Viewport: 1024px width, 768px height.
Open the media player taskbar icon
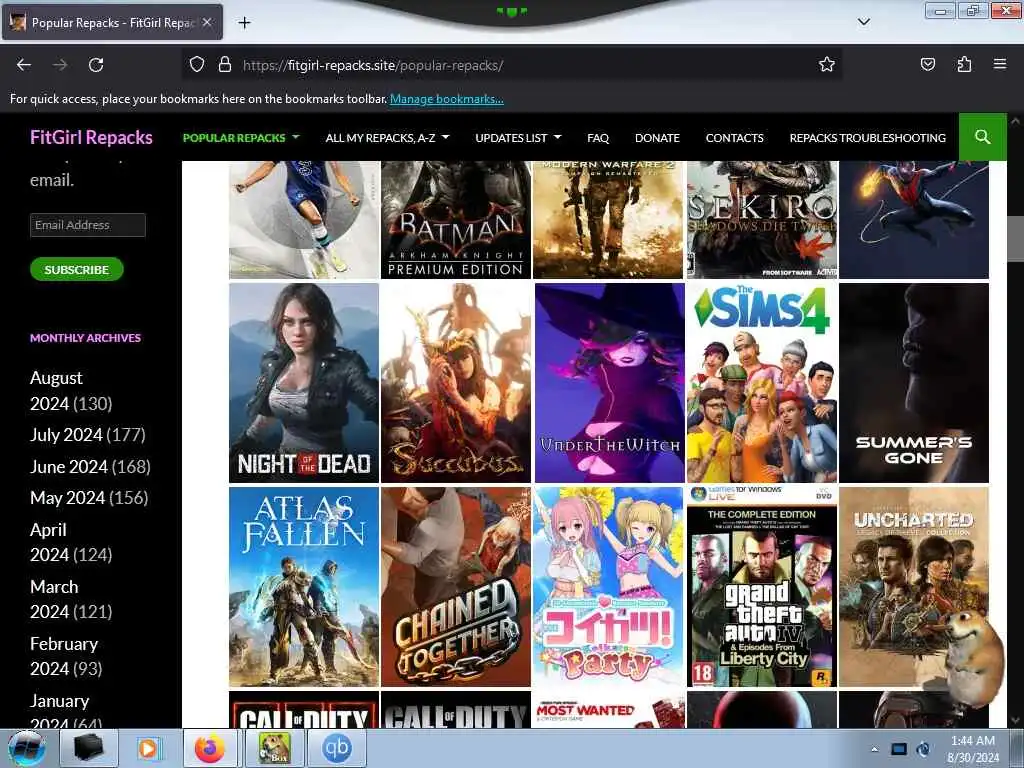[148, 748]
